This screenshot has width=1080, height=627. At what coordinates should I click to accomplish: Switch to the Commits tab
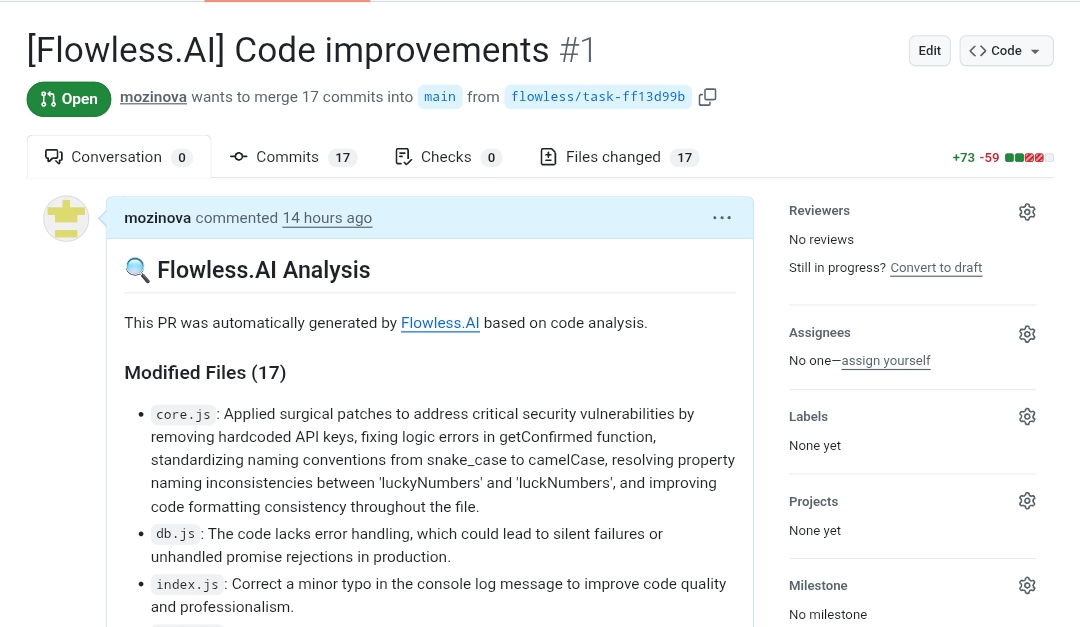287,156
